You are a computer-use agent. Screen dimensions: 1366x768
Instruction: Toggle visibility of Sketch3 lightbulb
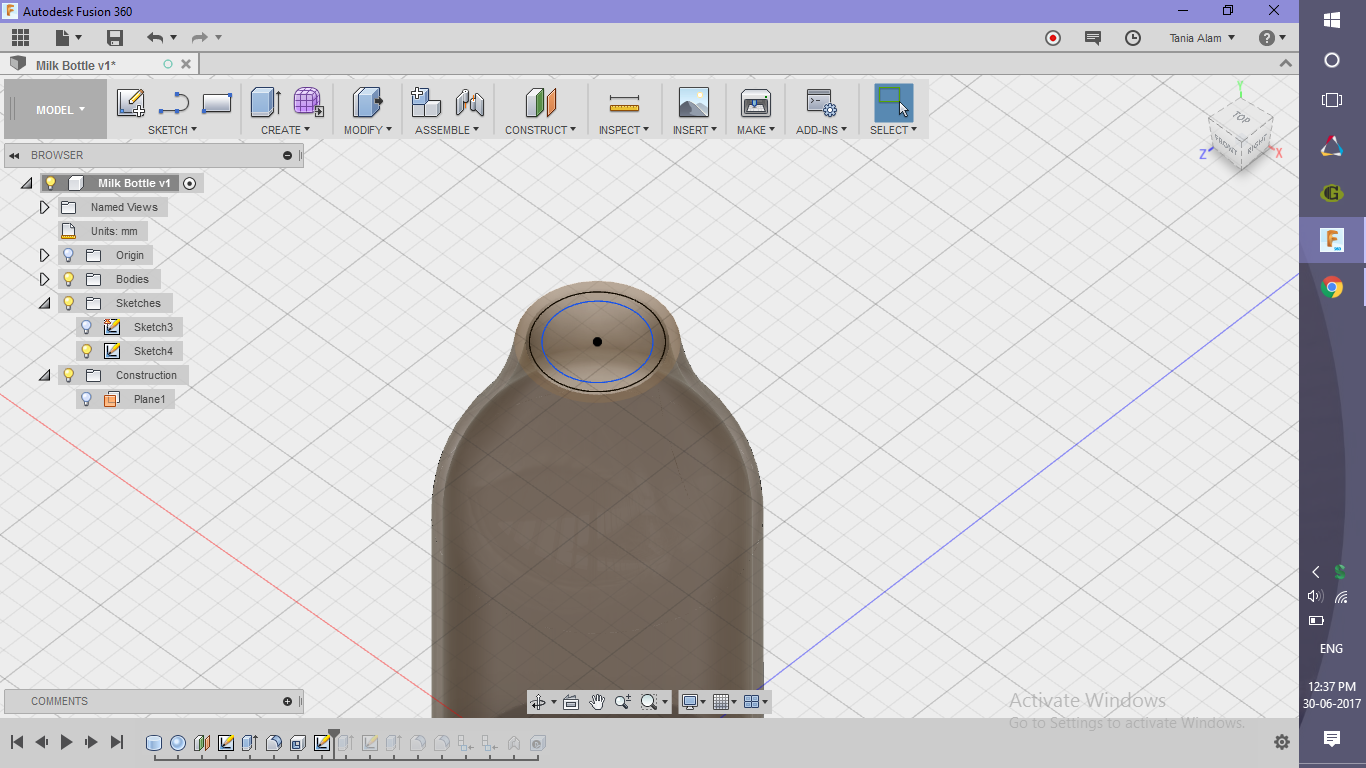click(86, 327)
